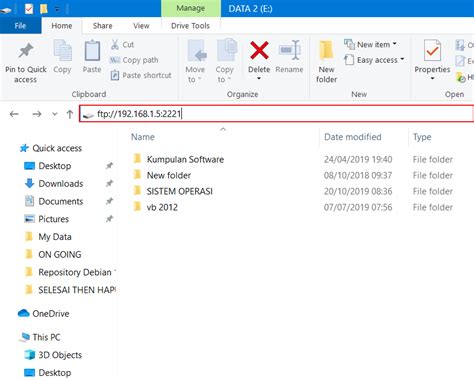
Task: Sort by the Type column header
Action: pos(422,137)
